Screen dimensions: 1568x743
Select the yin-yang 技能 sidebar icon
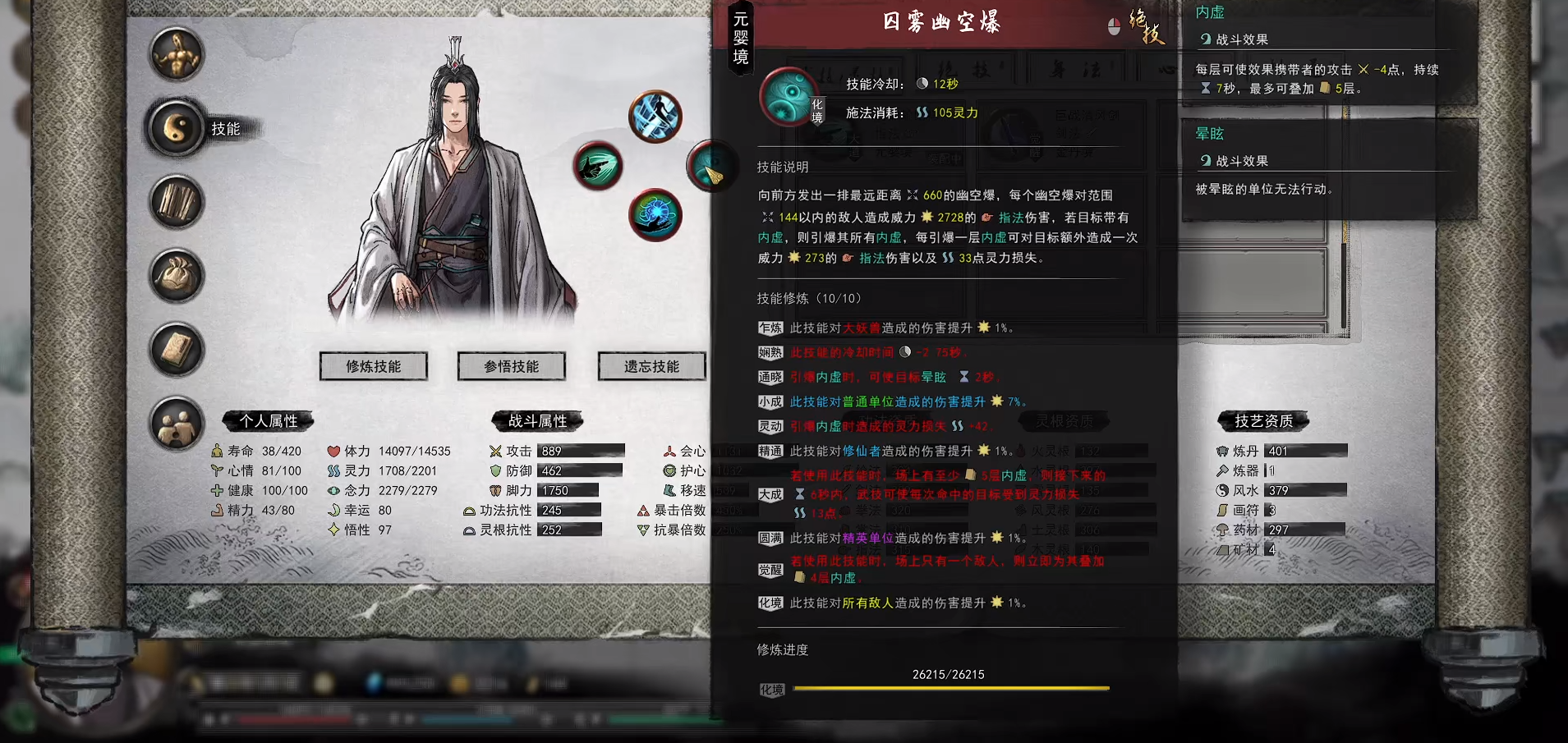pyautogui.click(x=177, y=128)
